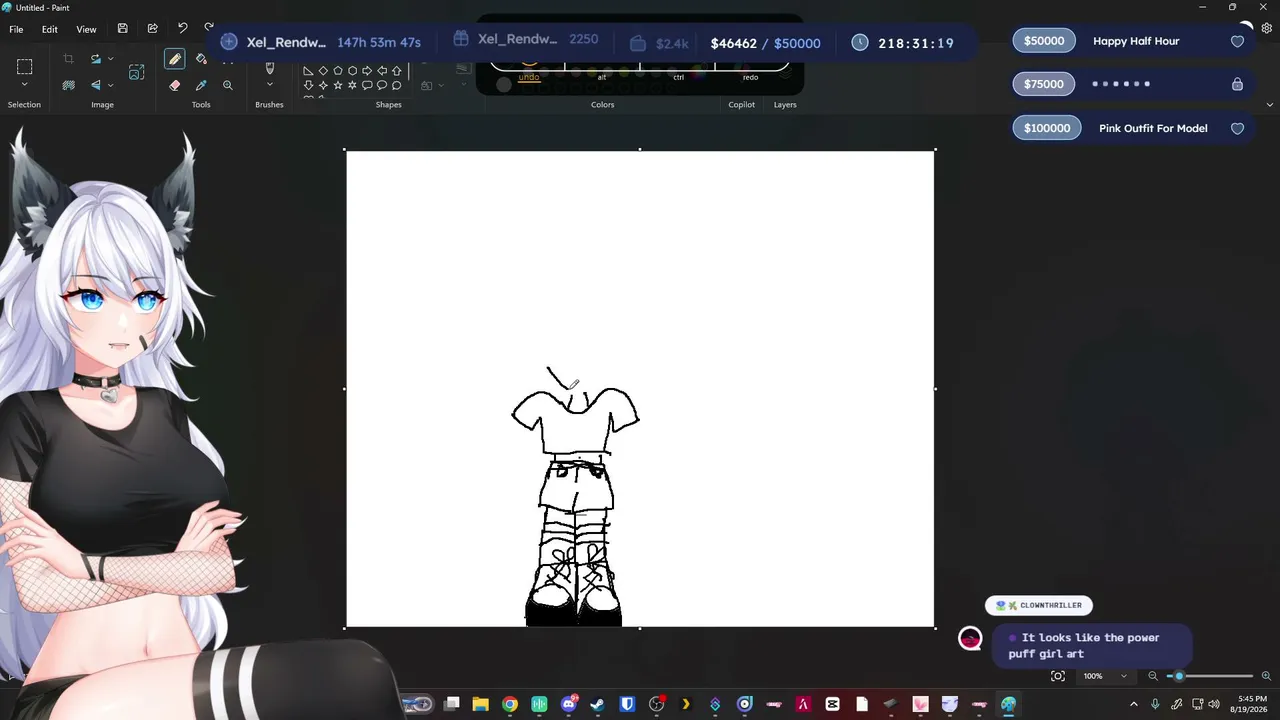Expand the Rotate options arrow

pos(110,59)
